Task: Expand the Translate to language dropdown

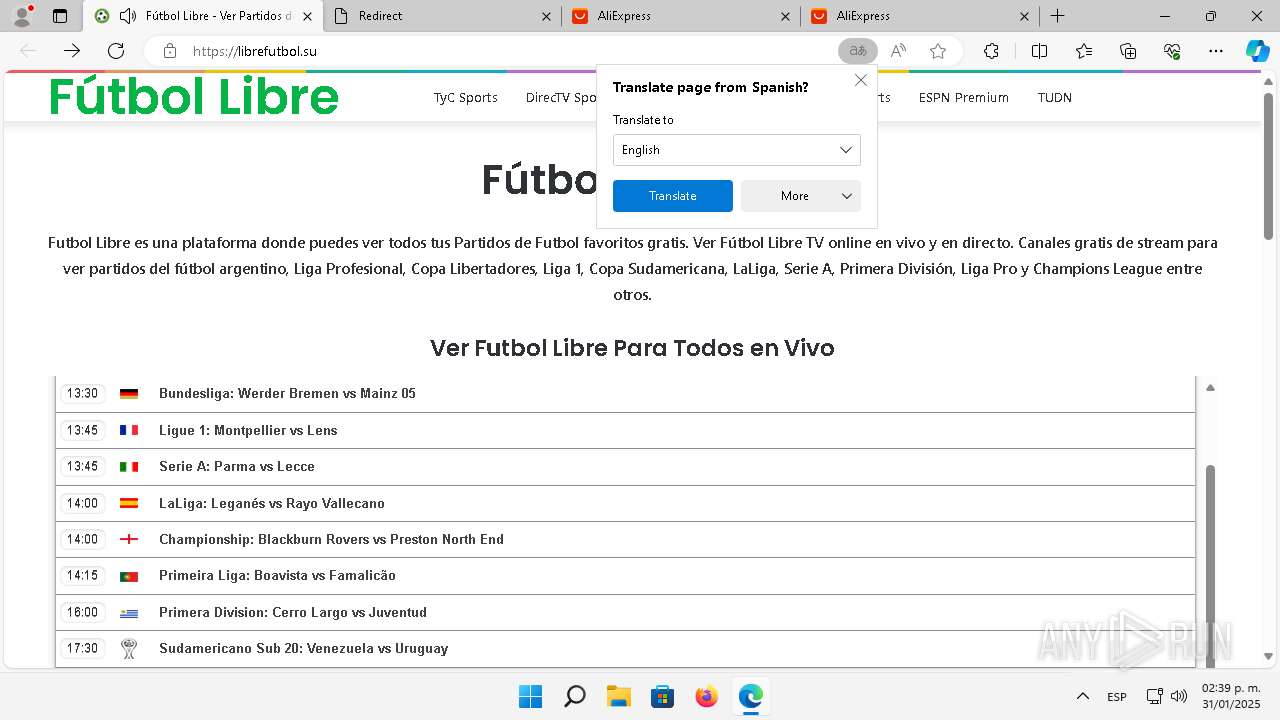Action: point(737,150)
